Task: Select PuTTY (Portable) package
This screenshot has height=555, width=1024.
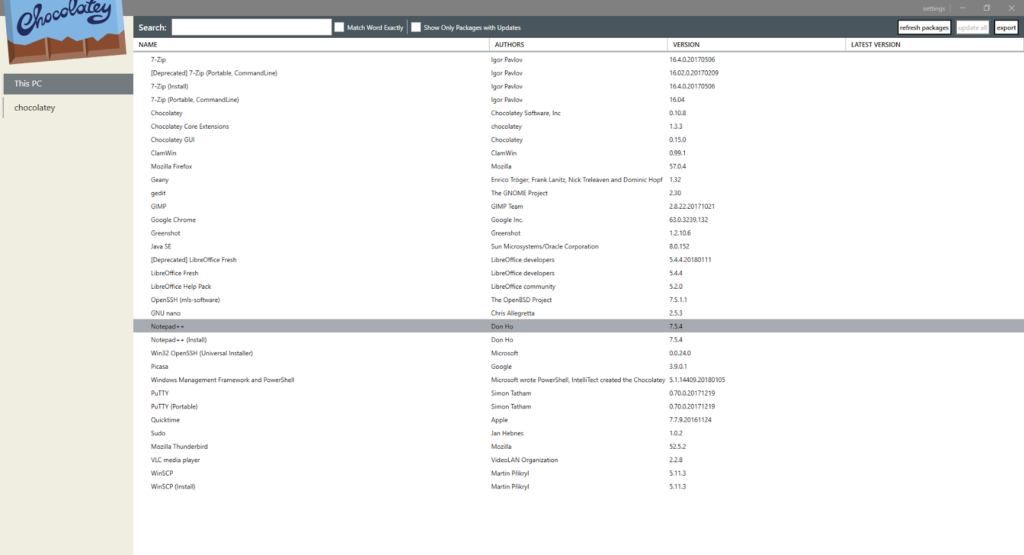Action: (579, 407)
